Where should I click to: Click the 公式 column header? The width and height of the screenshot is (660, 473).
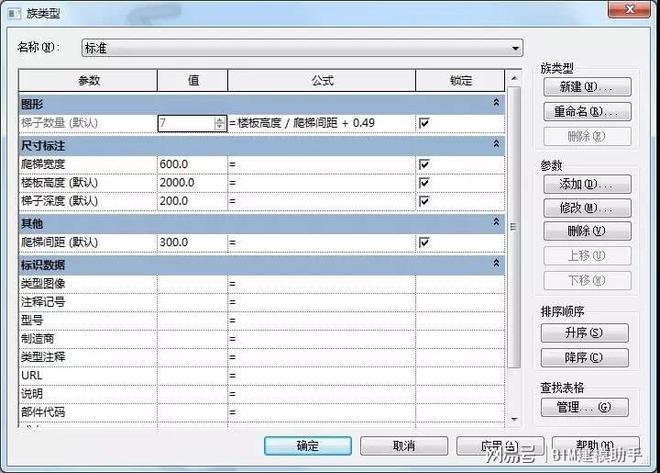pos(322,80)
